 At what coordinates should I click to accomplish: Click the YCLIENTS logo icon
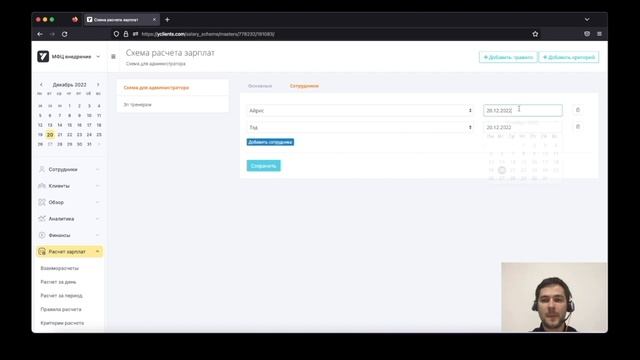tap(43, 56)
